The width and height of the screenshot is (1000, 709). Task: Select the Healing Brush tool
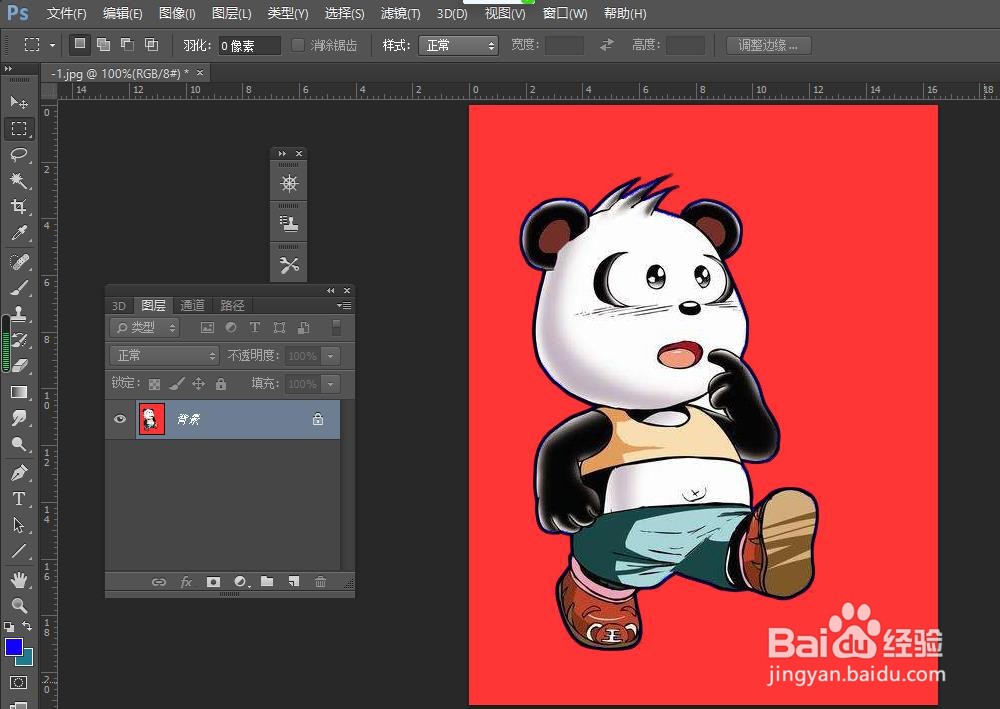[18, 262]
